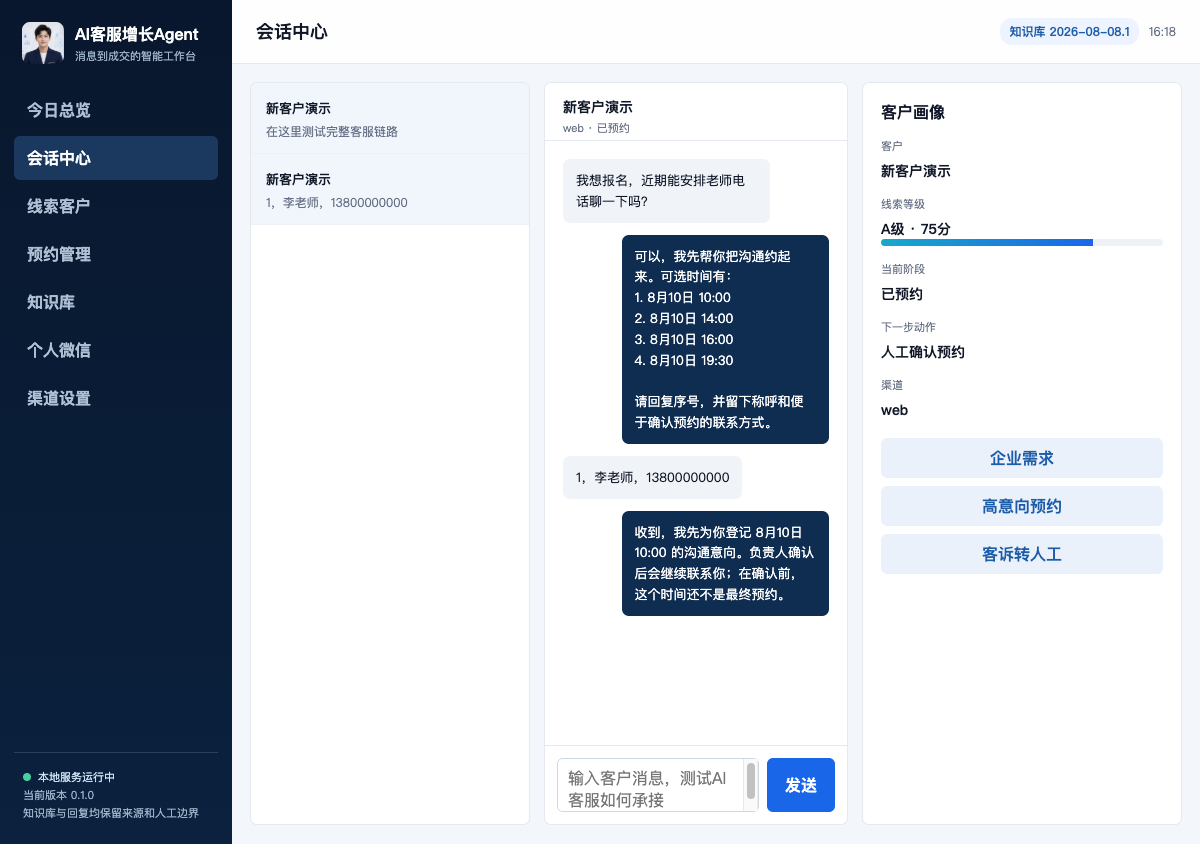Click 当前版本 0.1.0 text
Image resolution: width=1200 pixels, height=844 pixels.
point(58,795)
